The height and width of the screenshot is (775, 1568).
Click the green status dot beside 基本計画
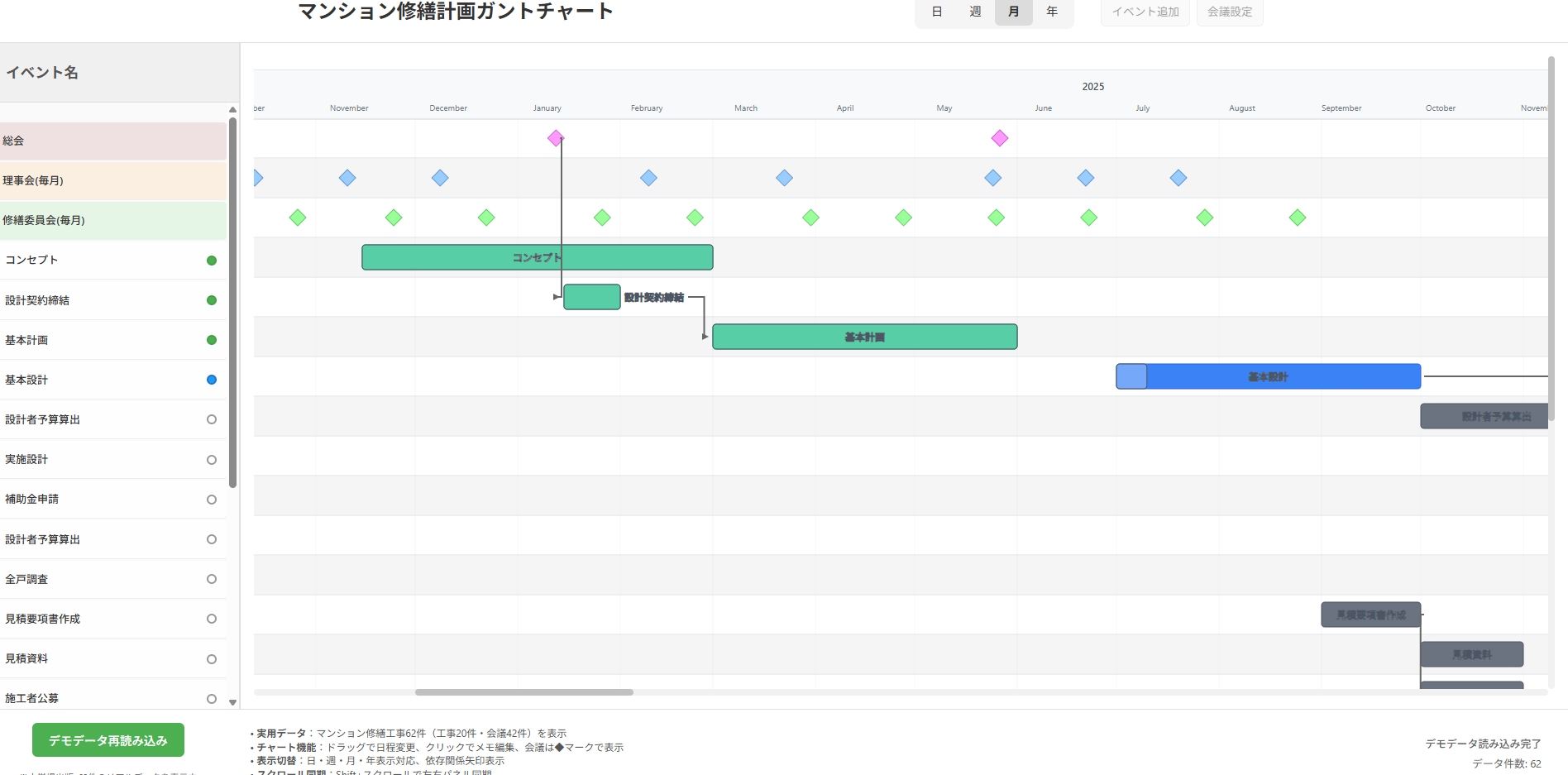click(212, 340)
